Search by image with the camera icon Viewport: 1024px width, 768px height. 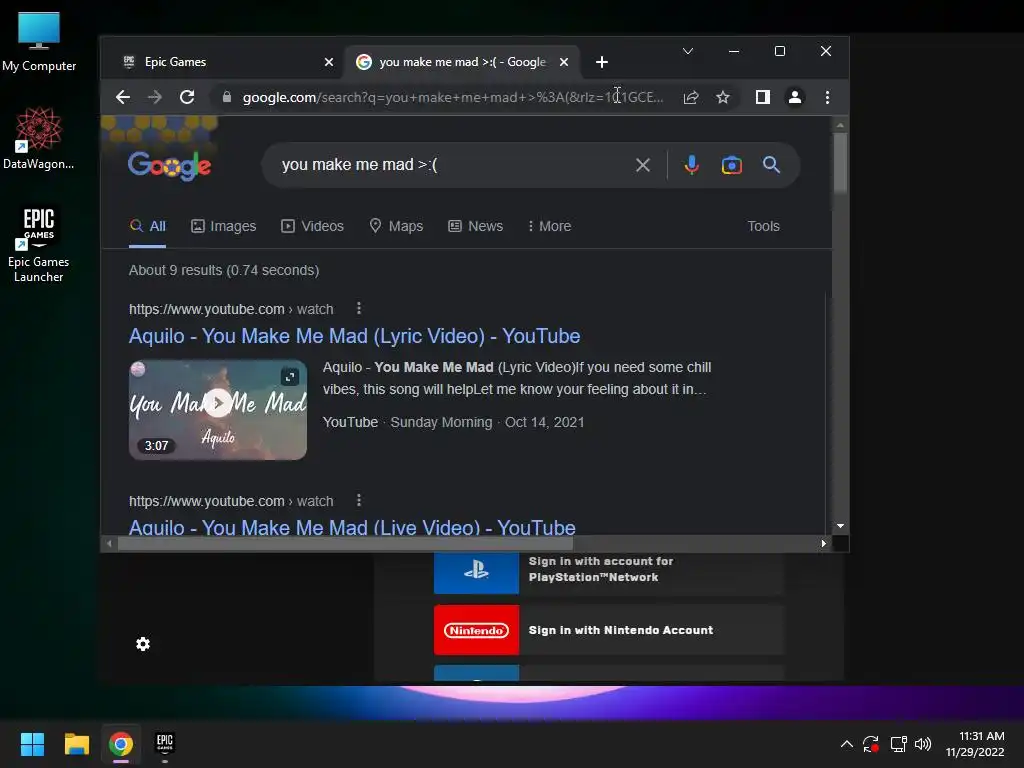[x=731, y=165]
